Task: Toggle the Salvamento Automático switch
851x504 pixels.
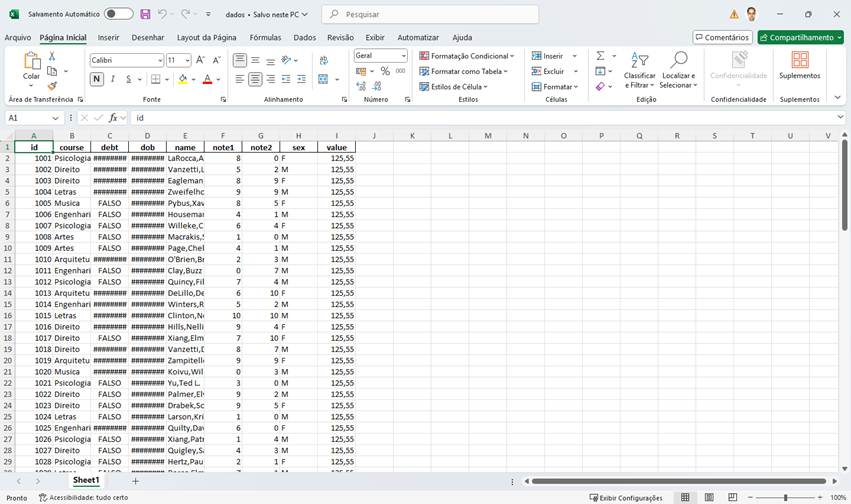Action: [118, 14]
